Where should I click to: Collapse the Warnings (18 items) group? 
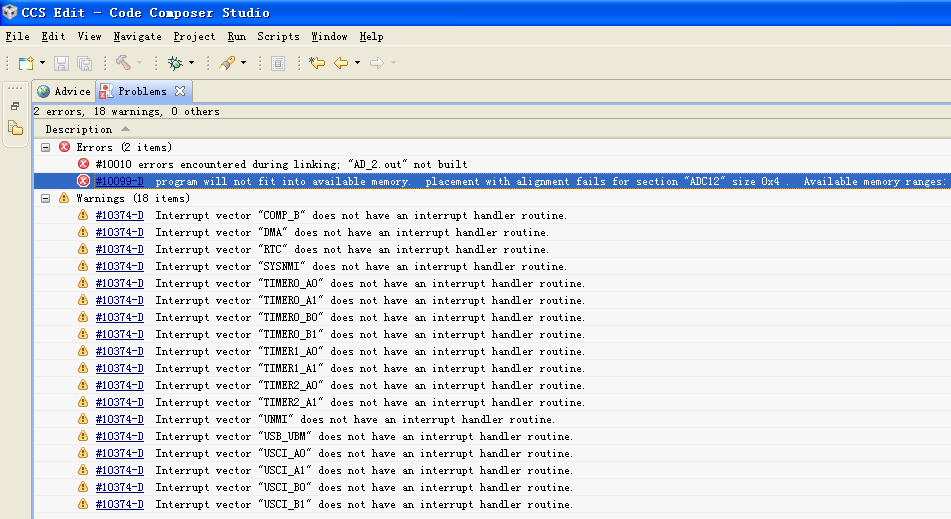click(x=46, y=198)
